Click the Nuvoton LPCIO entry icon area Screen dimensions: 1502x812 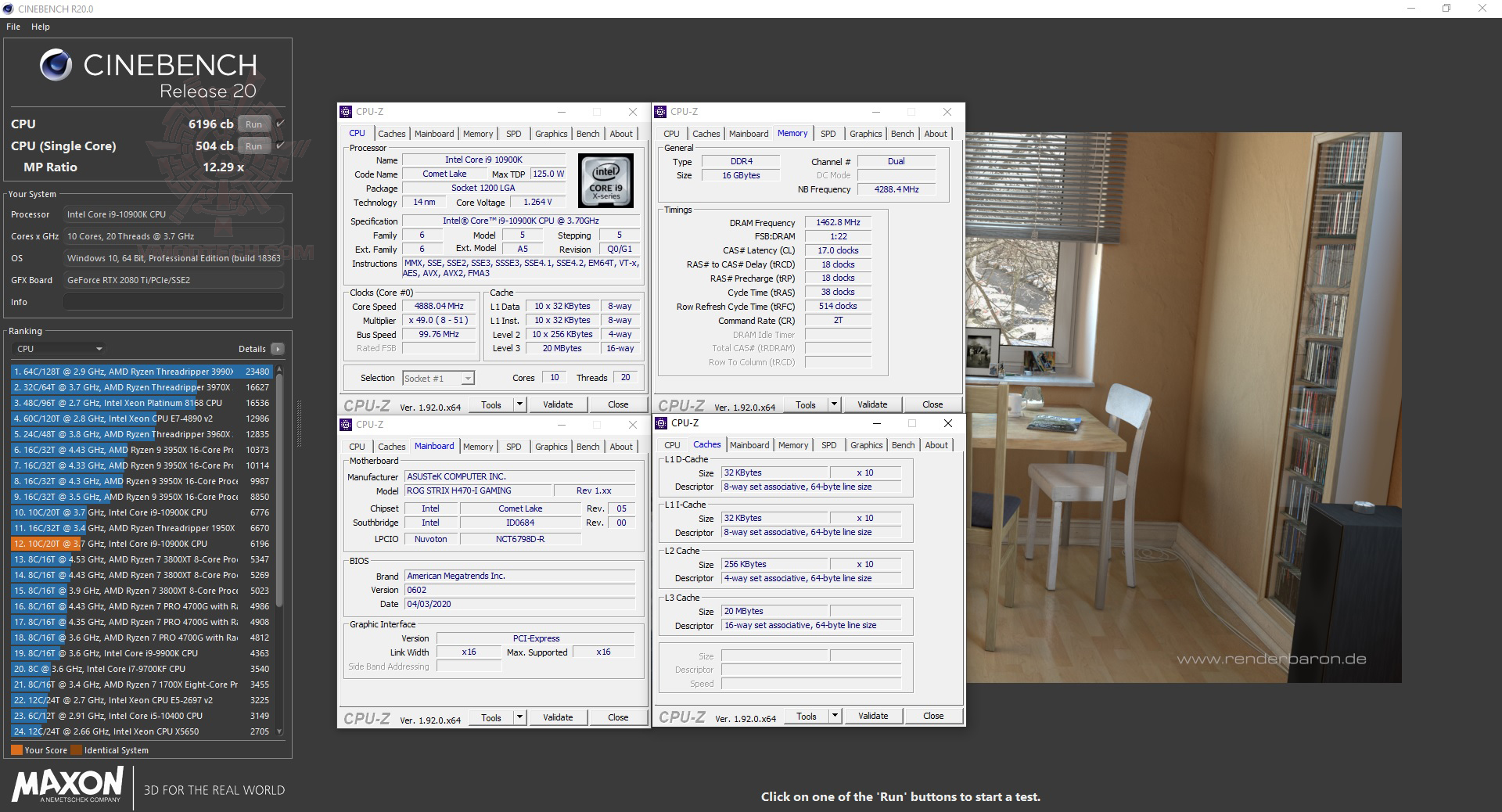tap(430, 539)
